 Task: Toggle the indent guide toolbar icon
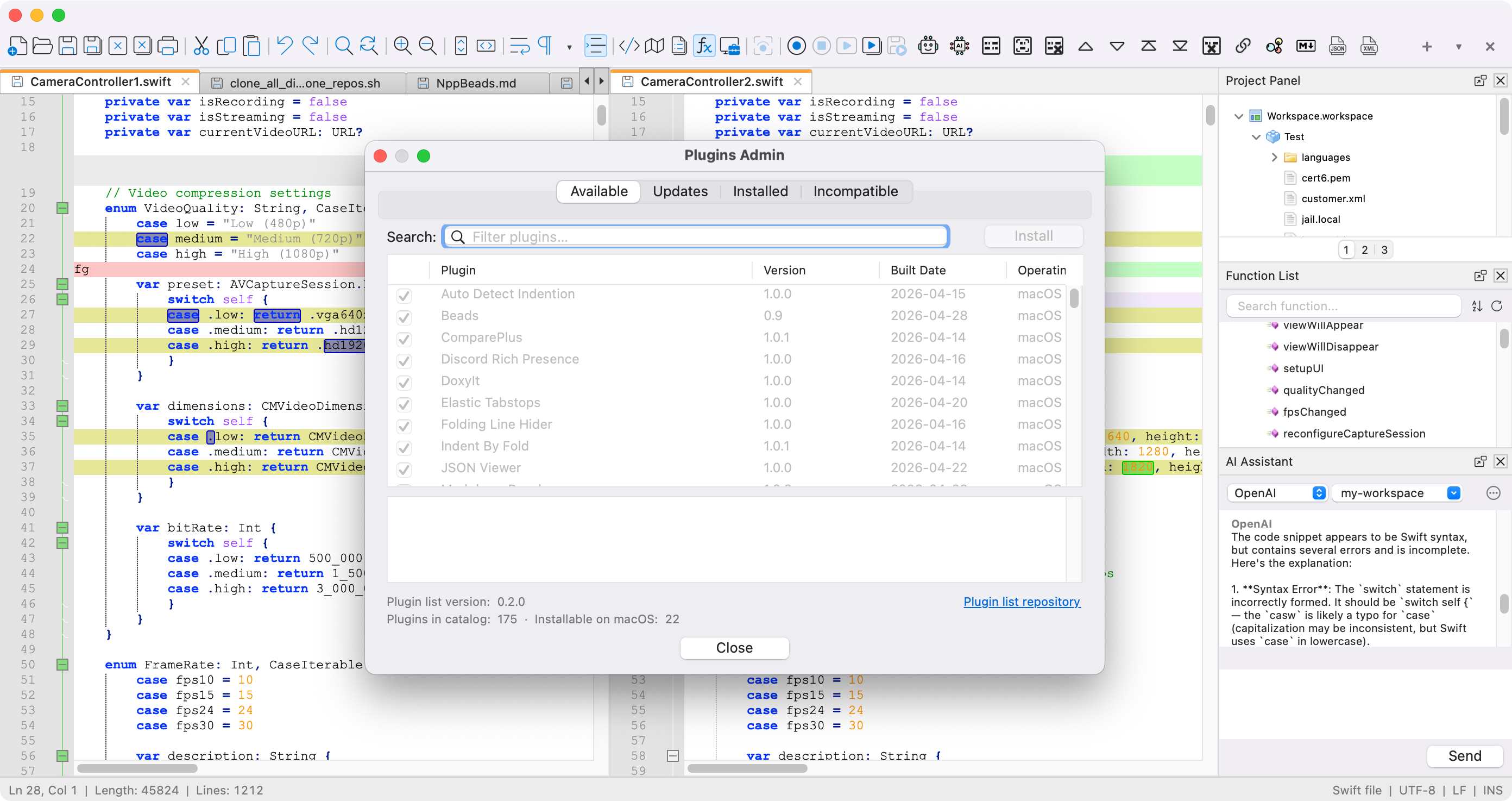[595, 46]
